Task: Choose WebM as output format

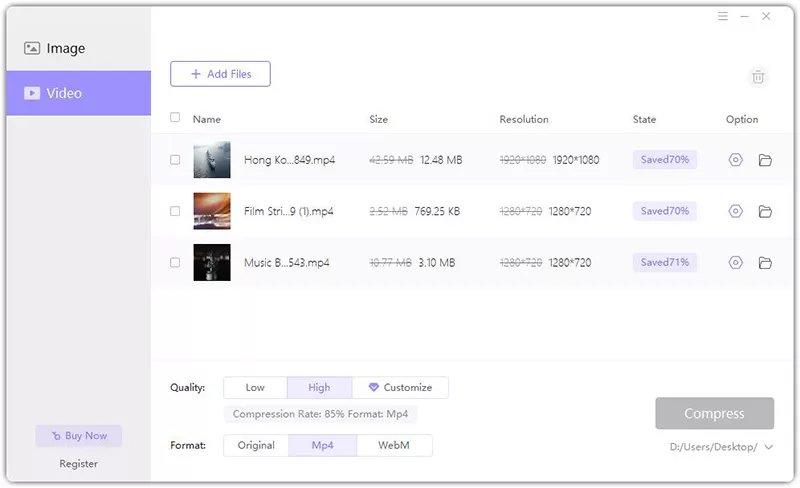Action: click(393, 445)
